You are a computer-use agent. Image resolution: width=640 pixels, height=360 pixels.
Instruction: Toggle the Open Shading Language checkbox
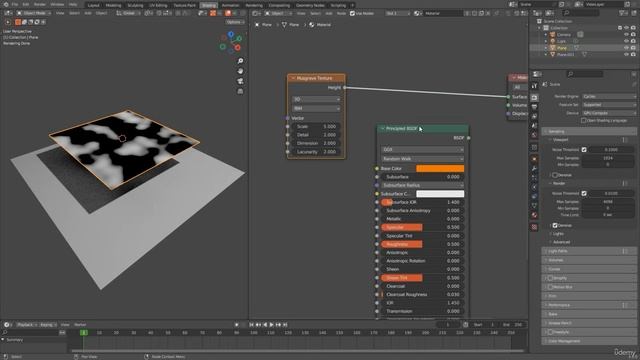point(584,121)
